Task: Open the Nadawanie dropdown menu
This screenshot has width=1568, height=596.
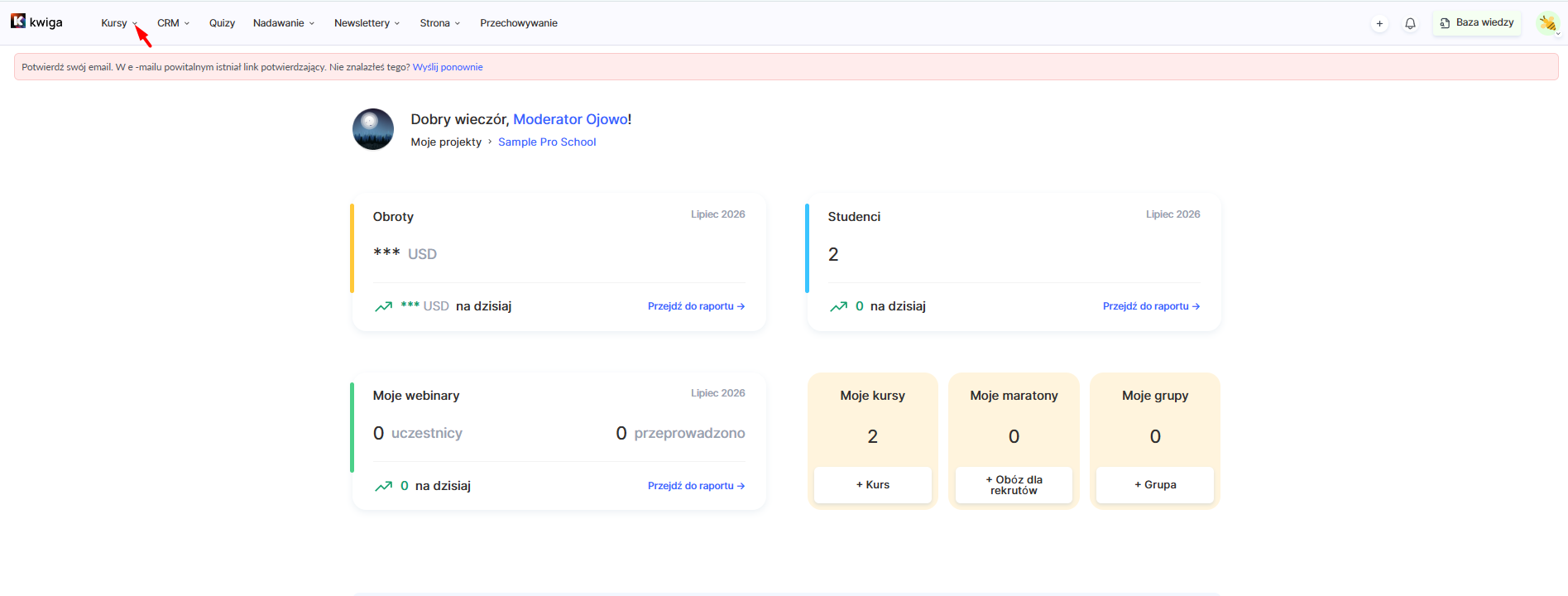Action: pos(283,23)
